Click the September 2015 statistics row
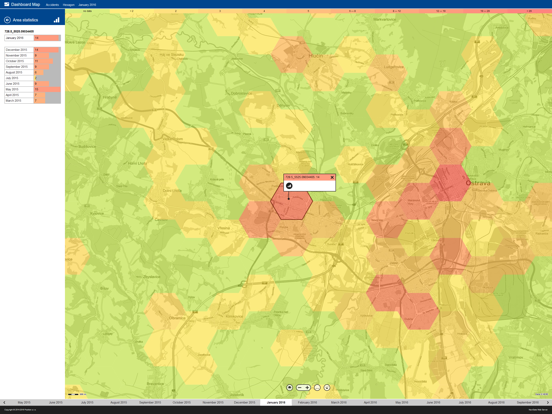This screenshot has height=414, width=552. [32, 67]
